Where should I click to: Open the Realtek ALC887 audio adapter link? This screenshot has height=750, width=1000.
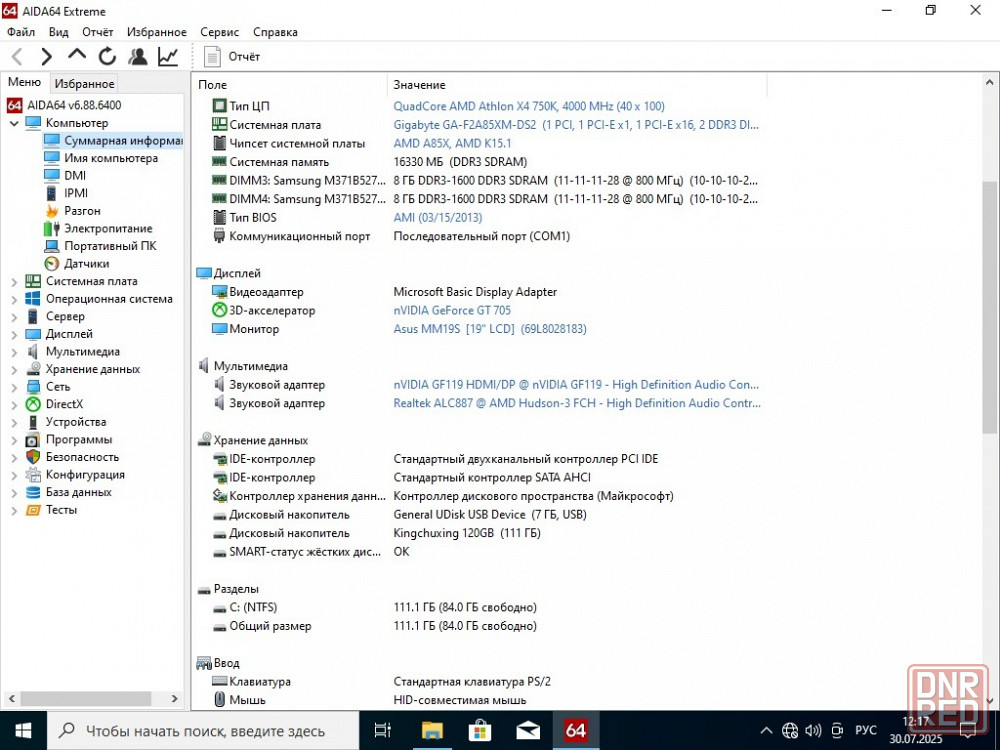[x=577, y=403]
